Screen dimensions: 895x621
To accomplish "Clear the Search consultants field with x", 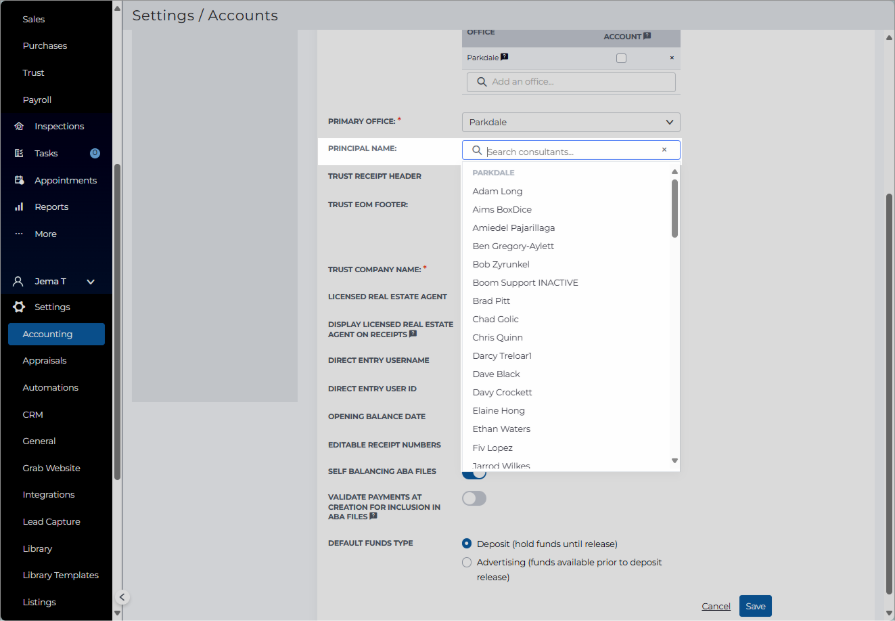I will (x=664, y=150).
